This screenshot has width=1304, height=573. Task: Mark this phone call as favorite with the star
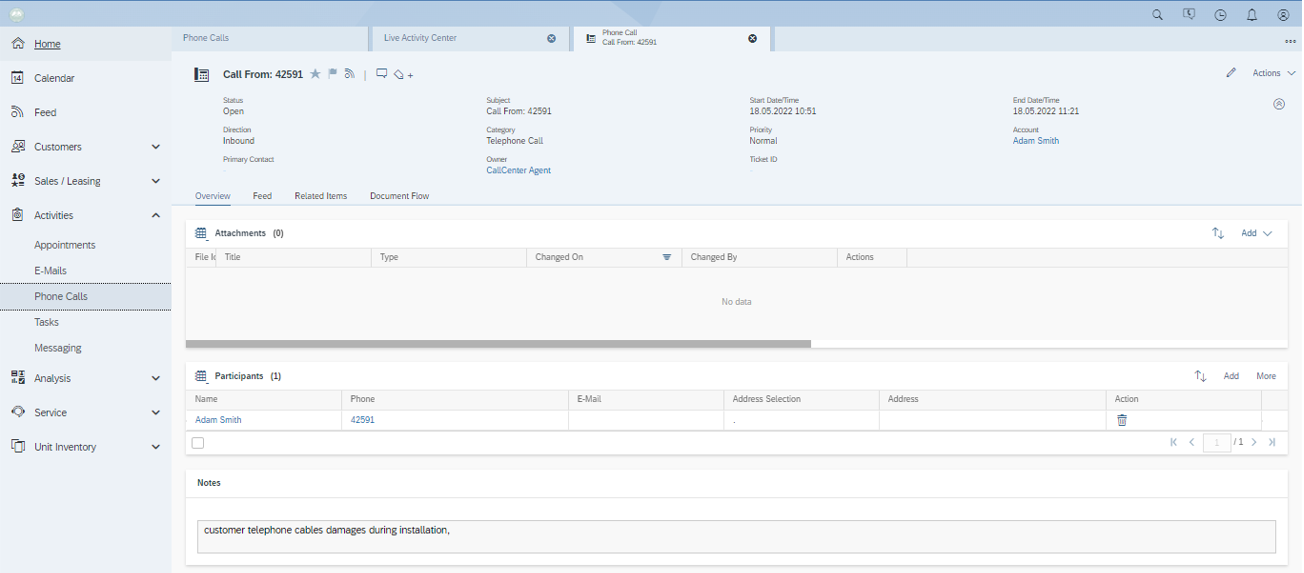[315, 74]
